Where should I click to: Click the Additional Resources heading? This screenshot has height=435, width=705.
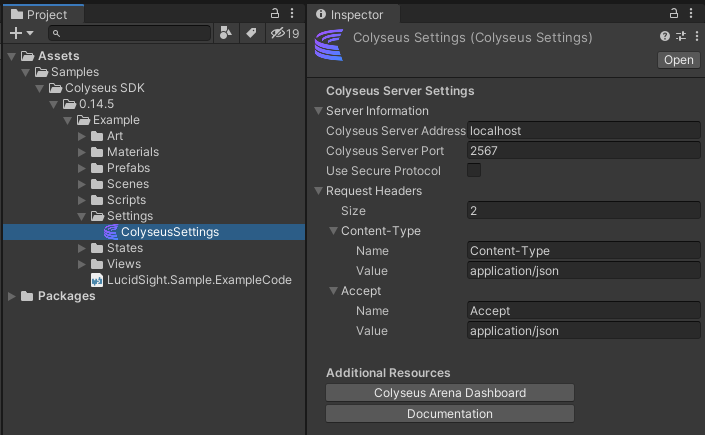[388, 373]
